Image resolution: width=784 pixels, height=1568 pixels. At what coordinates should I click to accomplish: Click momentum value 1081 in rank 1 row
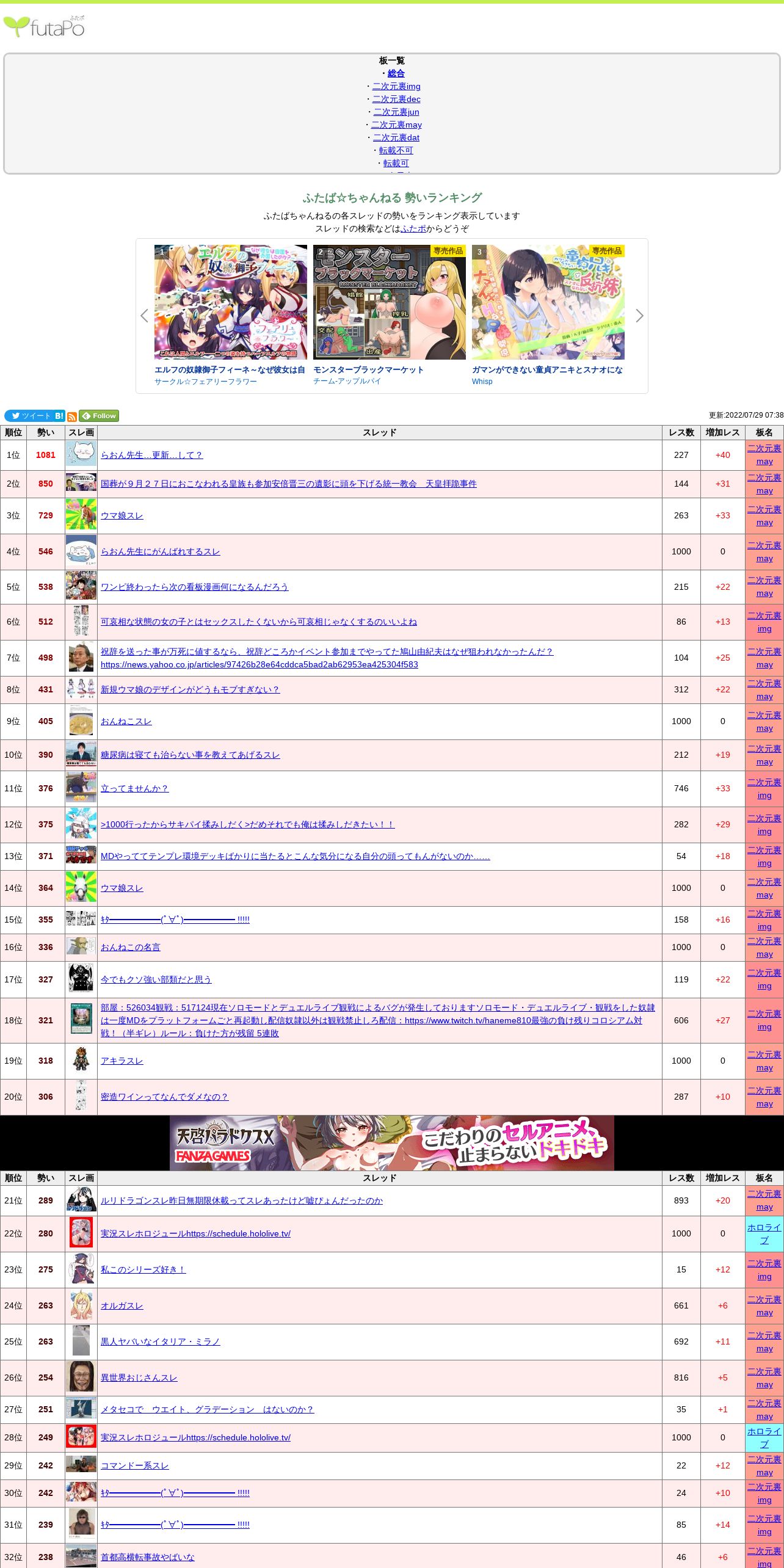46,455
